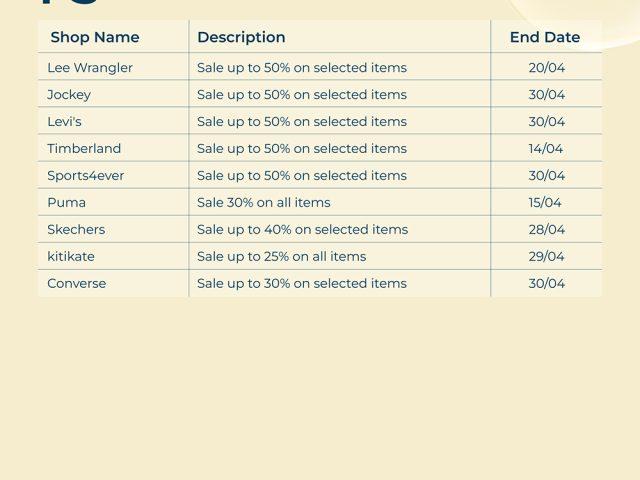Select the Puma shop name cell
This screenshot has width=640, height=480.
(66, 203)
